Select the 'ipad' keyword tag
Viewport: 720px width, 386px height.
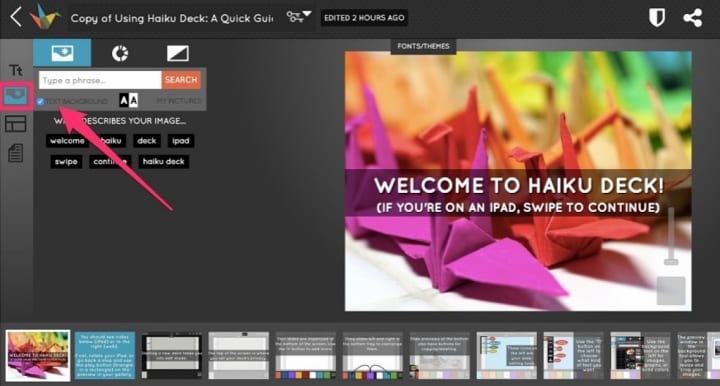[x=181, y=141]
